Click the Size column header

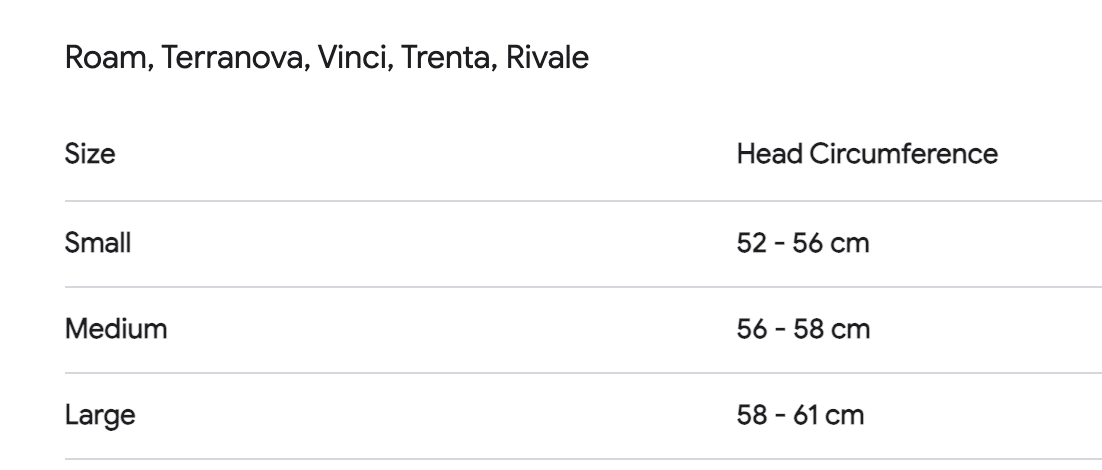(90, 154)
